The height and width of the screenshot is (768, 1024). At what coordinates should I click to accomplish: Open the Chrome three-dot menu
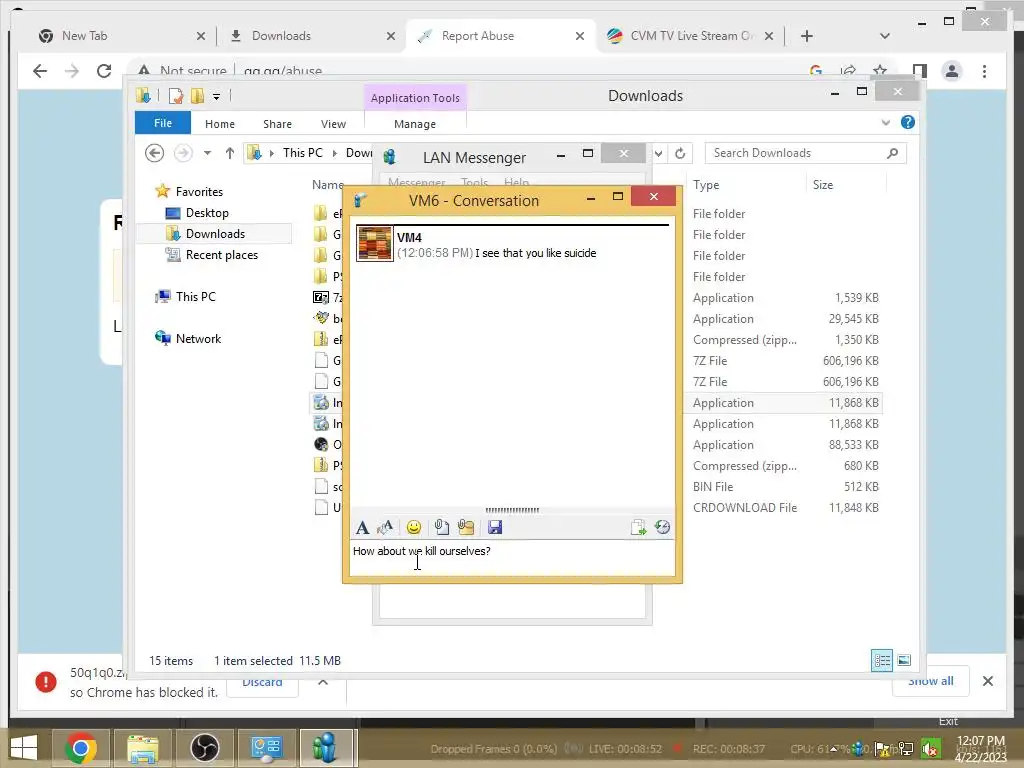point(984,71)
